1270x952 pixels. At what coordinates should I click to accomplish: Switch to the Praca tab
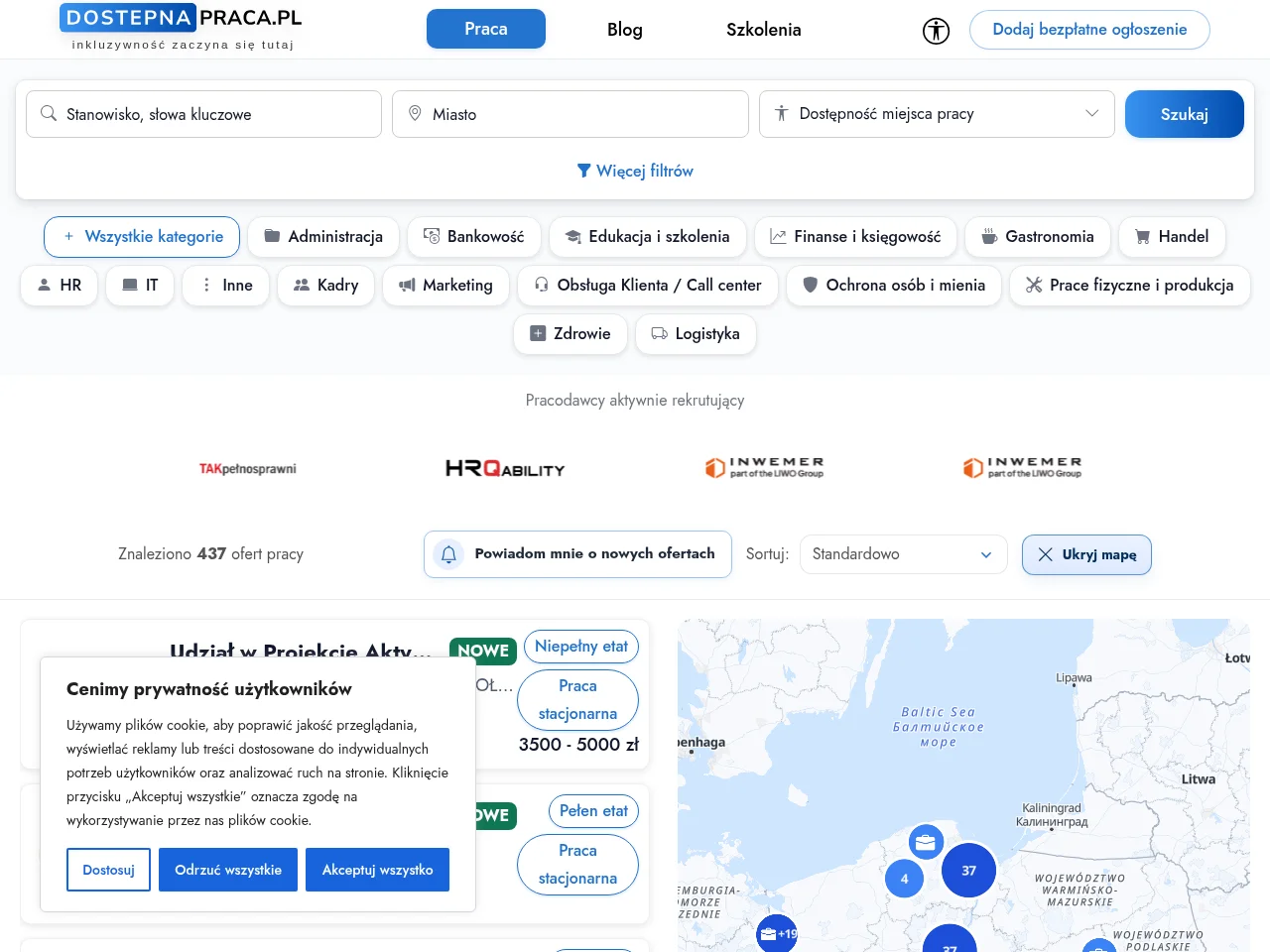pyautogui.click(x=486, y=29)
